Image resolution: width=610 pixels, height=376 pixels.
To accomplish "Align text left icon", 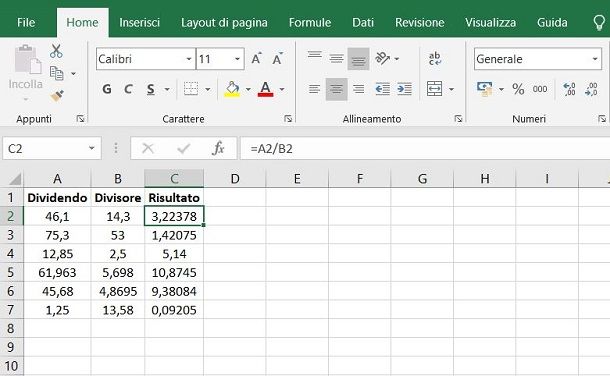I will tap(314, 89).
